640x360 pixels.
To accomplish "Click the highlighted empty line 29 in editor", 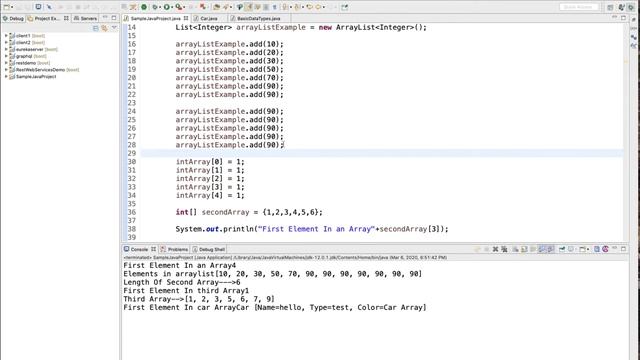I will coord(382,153).
